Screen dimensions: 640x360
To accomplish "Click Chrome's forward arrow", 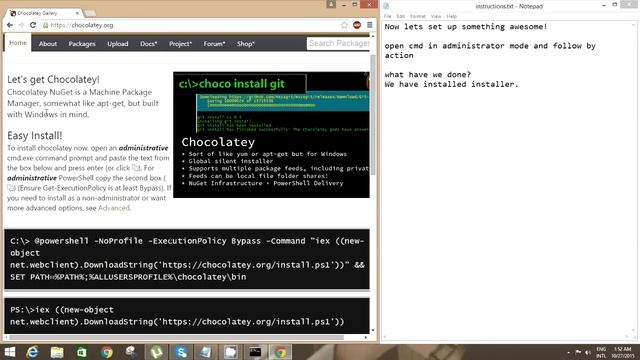I will tap(21, 25).
